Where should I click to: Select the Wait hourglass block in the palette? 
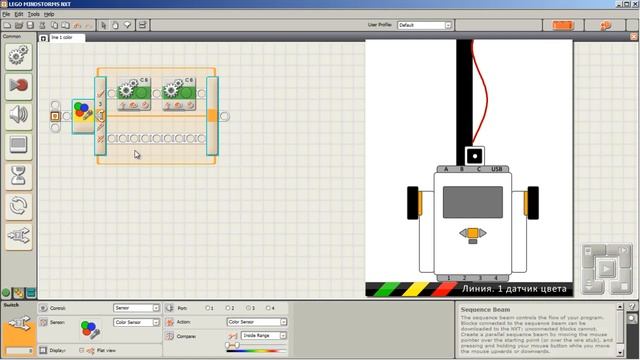pyautogui.click(x=18, y=176)
